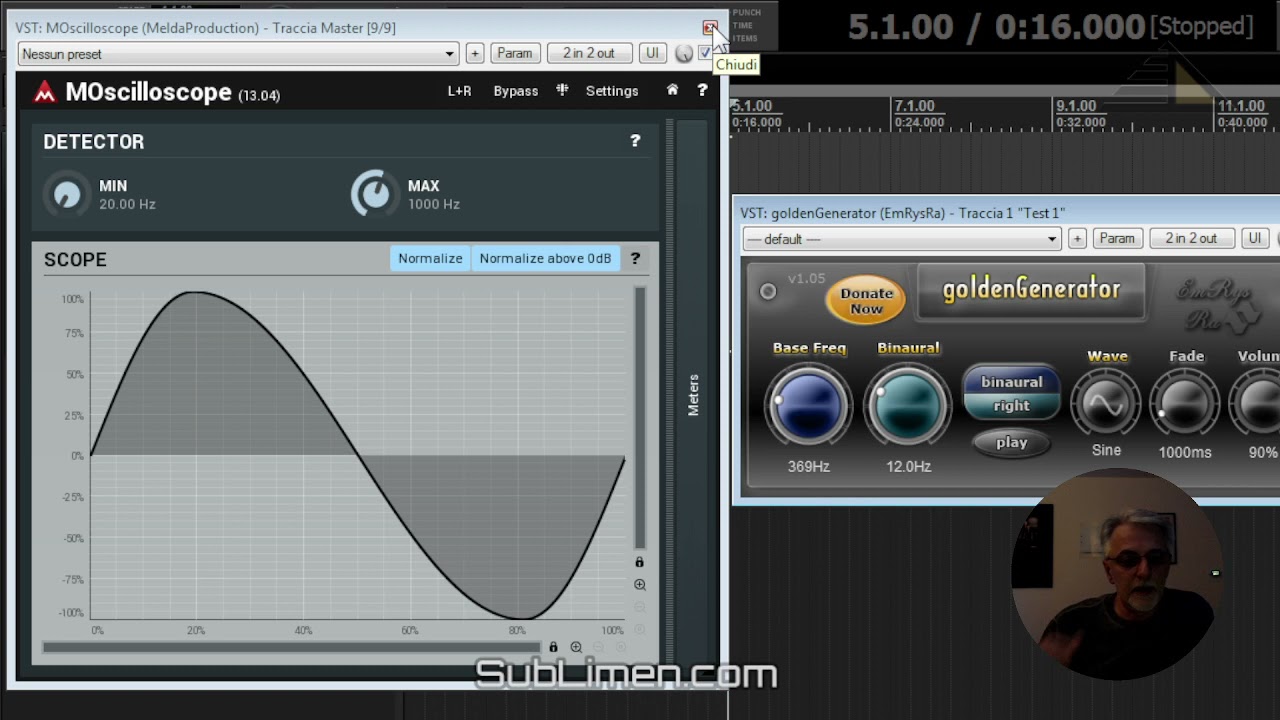The width and height of the screenshot is (1280, 720).
Task: Zoom in vertically on the scope
Action: point(640,585)
